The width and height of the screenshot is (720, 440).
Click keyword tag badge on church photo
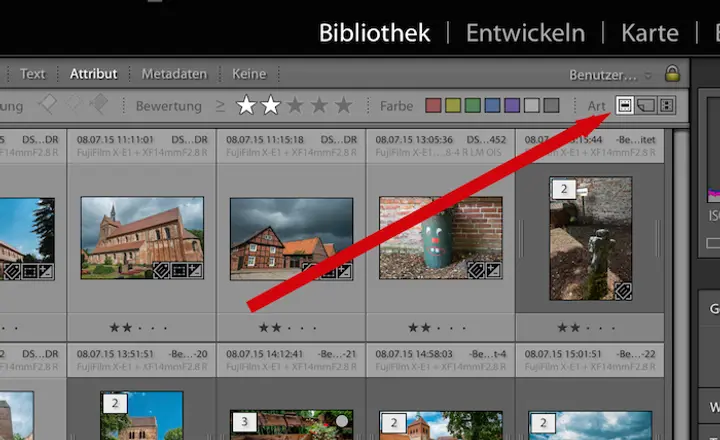coord(161,271)
